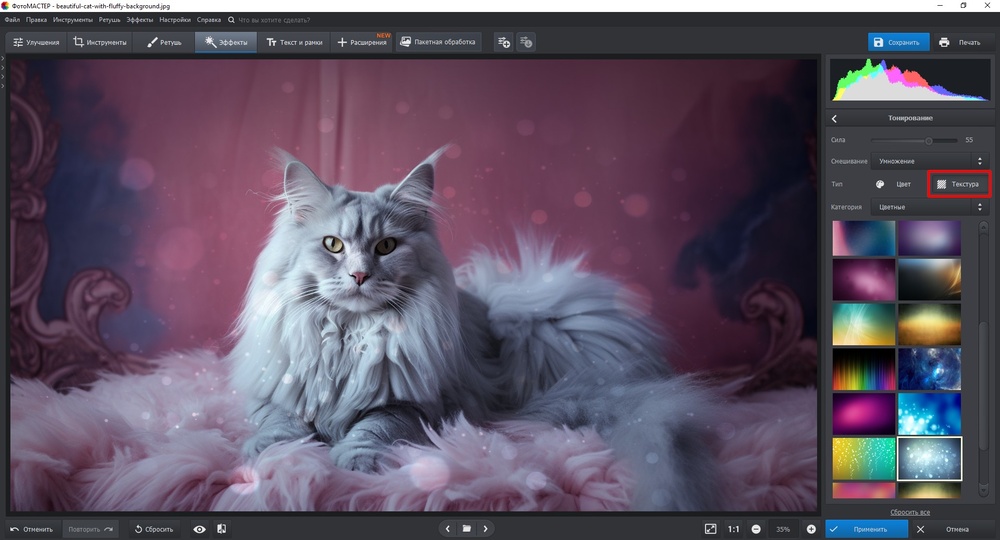
Task: Expand the Категория dropdown
Action: click(x=929, y=207)
